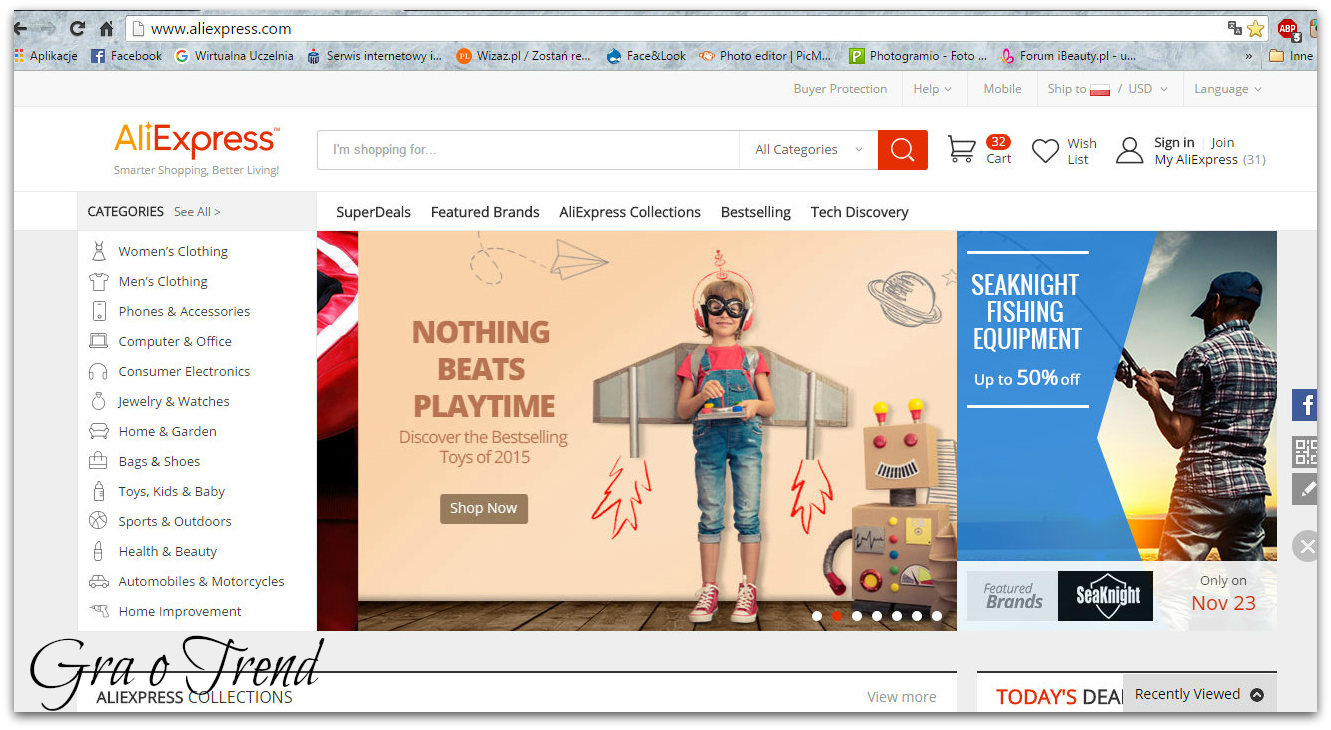Click the search input field
Viewport: 1331px width, 730px height.
[529, 150]
